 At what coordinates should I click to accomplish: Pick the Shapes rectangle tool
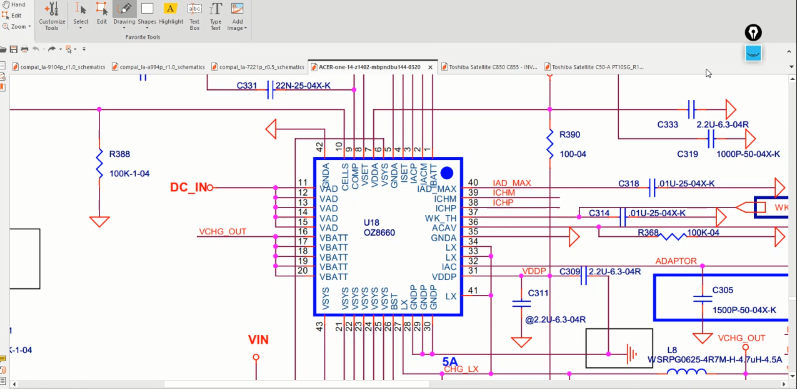pos(147,15)
